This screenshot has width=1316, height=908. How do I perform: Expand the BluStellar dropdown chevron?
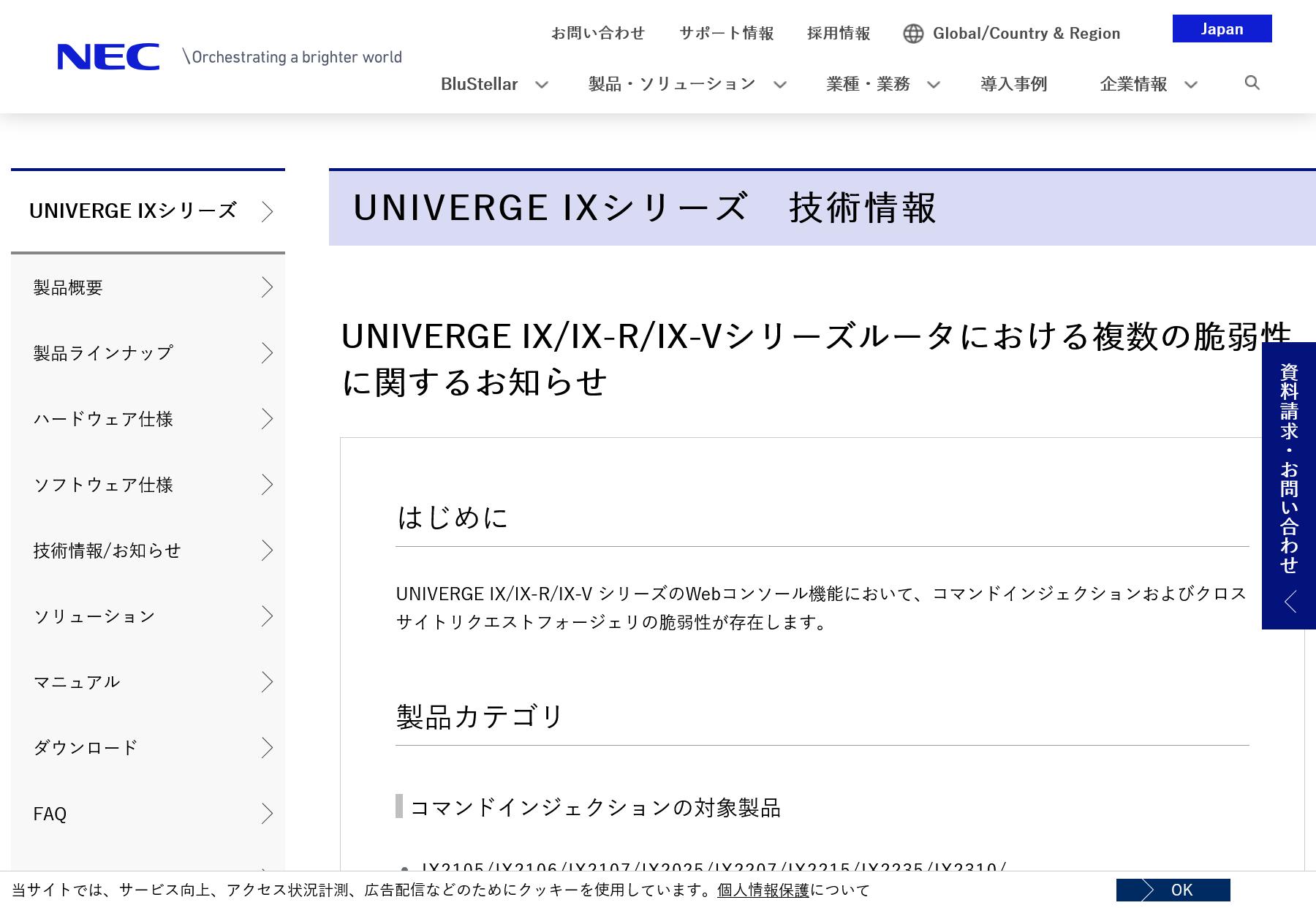542,85
